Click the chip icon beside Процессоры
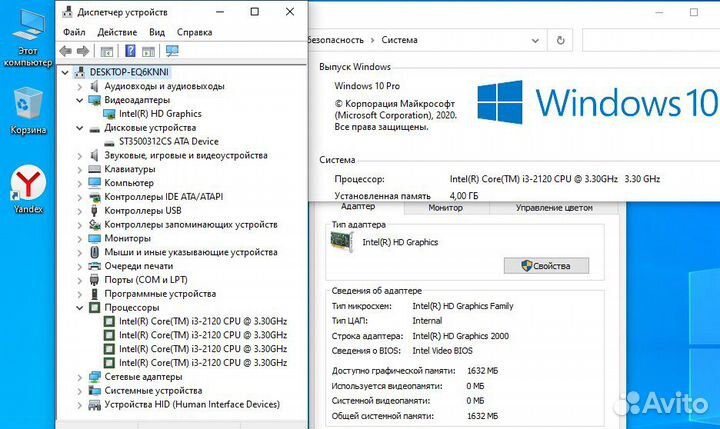The image size is (720, 429). pyautogui.click(x=94, y=307)
